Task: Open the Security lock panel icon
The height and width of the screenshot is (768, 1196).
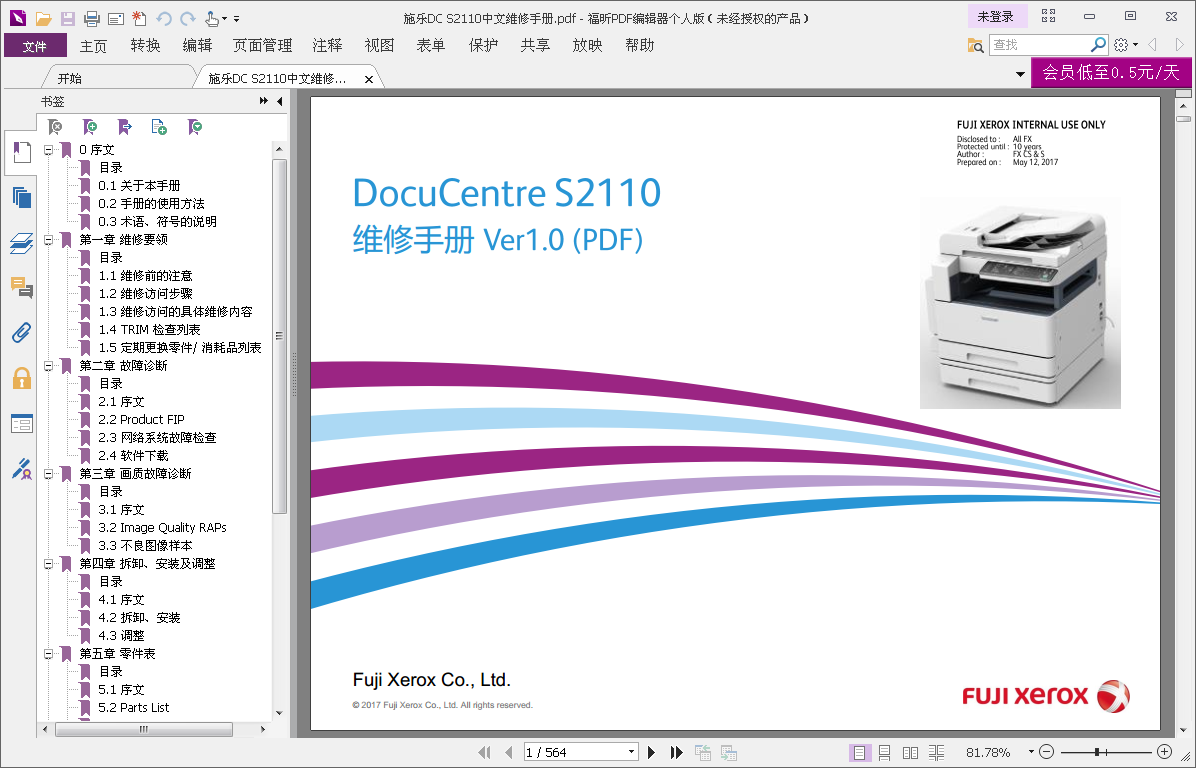Action: 21,378
